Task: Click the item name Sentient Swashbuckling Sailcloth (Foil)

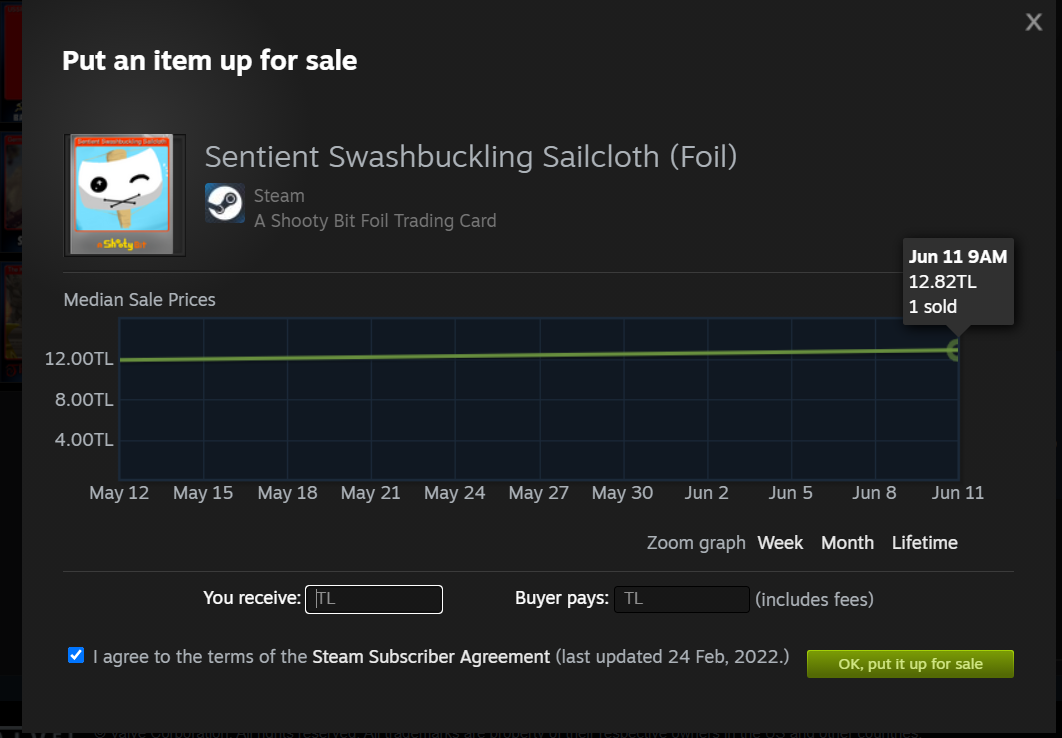Action: click(x=471, y=157)
